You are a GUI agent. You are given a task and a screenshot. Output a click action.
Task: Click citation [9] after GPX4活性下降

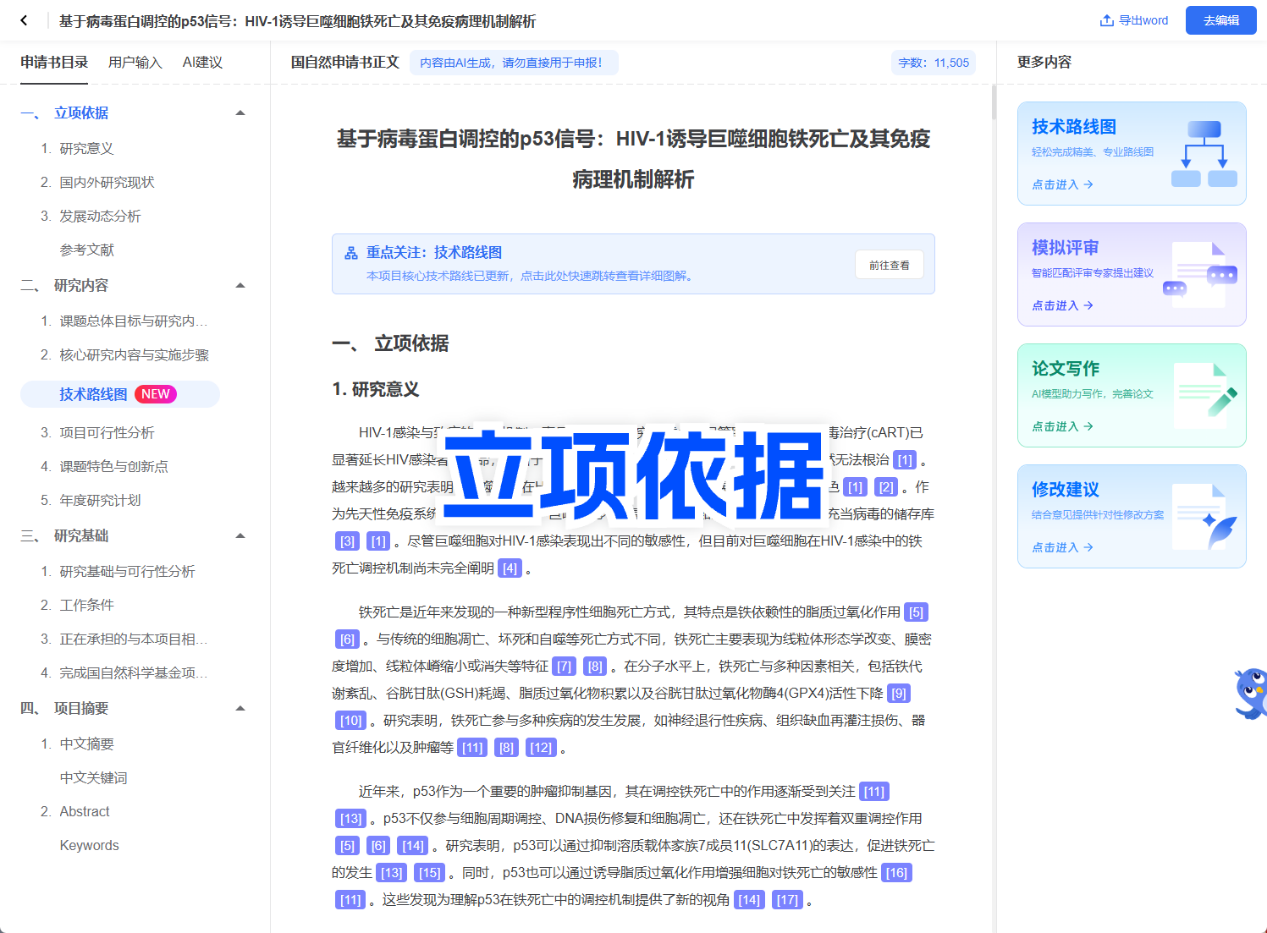[x=899, y=694]
